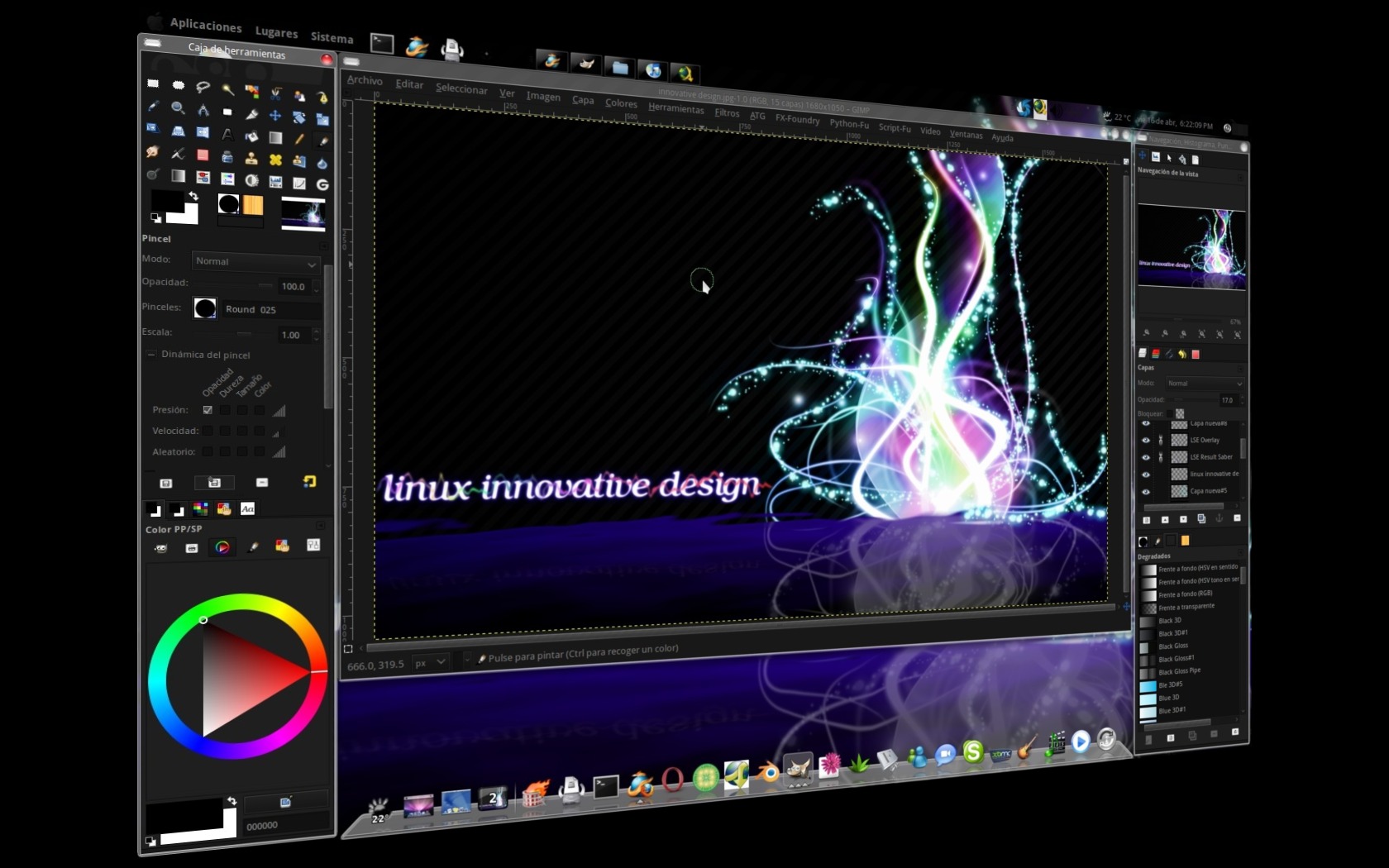
Task: Select the Ellipse Select tool
Action: tap(178, 84)
